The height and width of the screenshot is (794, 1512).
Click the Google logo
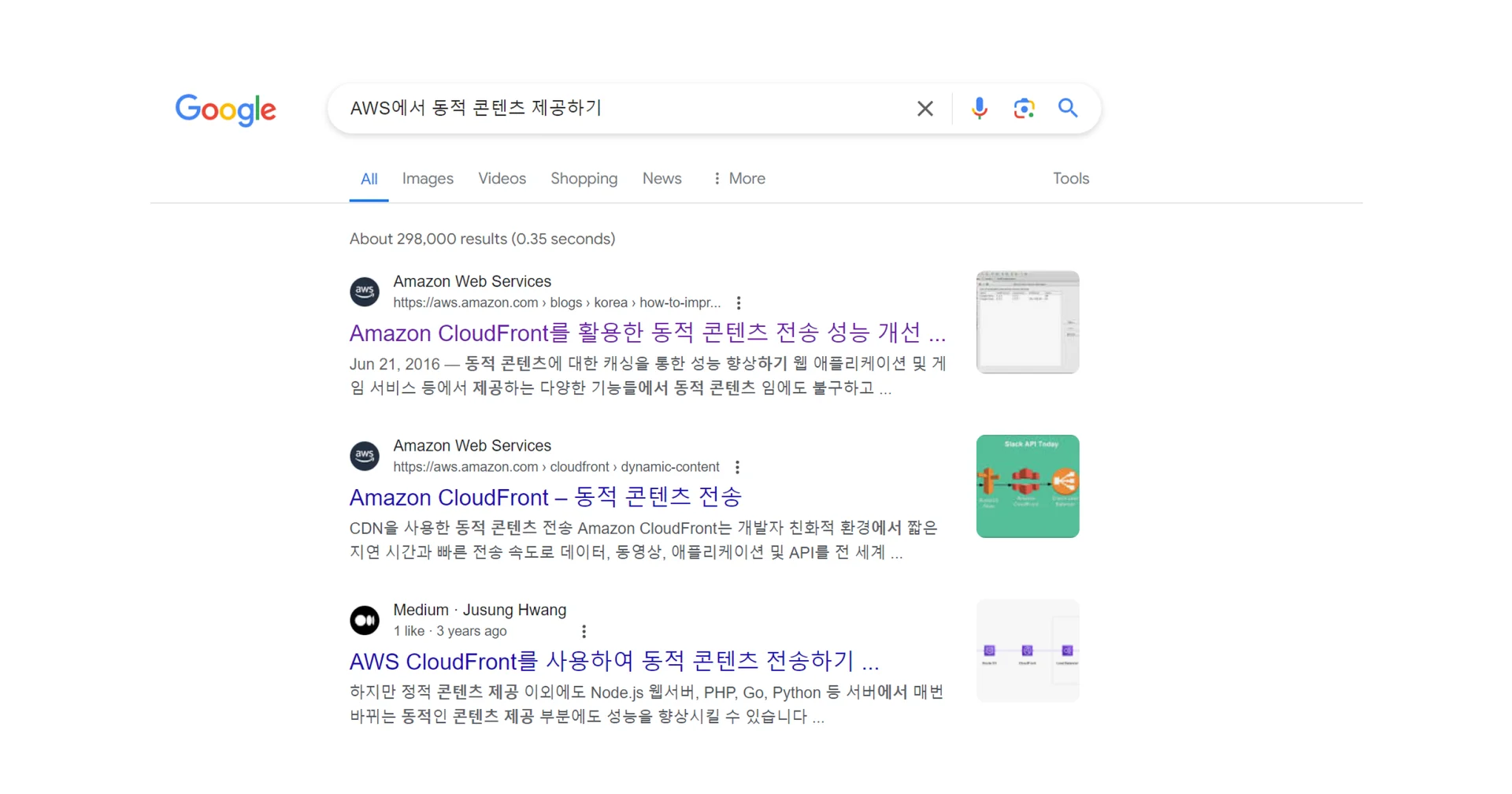(225, 109)
